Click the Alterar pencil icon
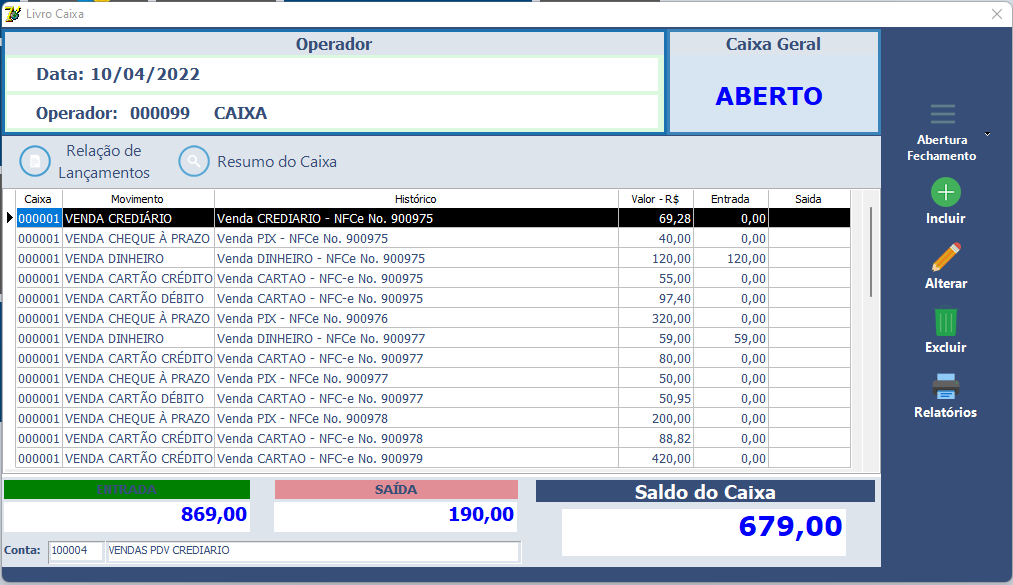 [945, 257]
